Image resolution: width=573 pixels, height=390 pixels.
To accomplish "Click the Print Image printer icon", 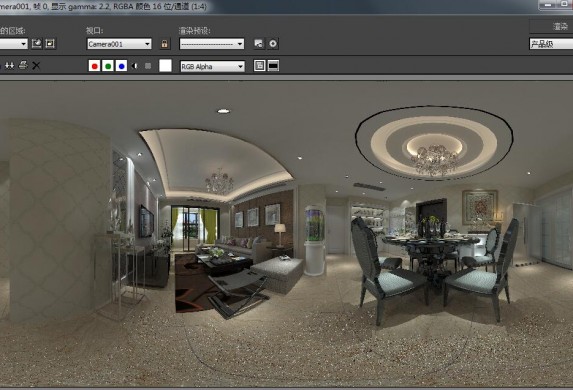I will coord(23,65).
